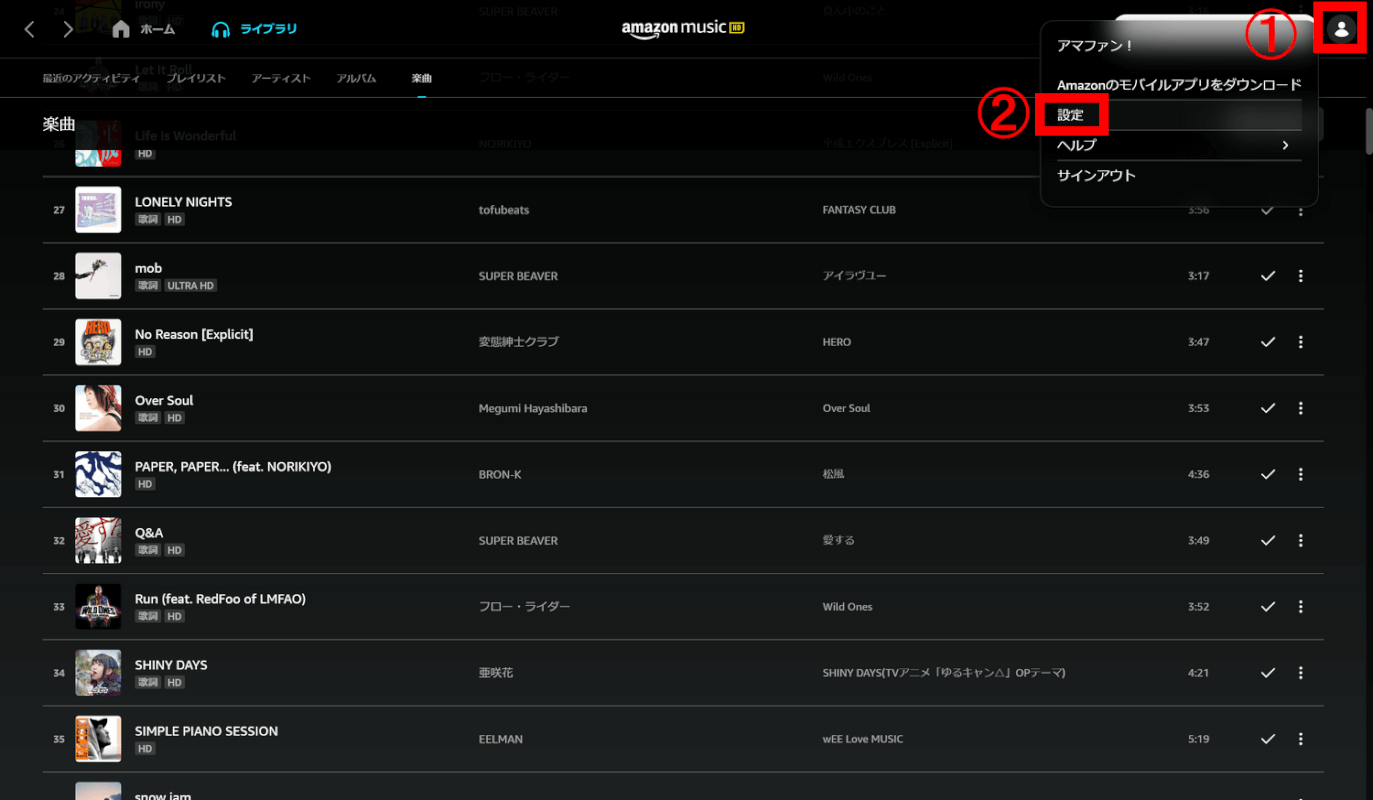Click artist 亜咲花

496,673
